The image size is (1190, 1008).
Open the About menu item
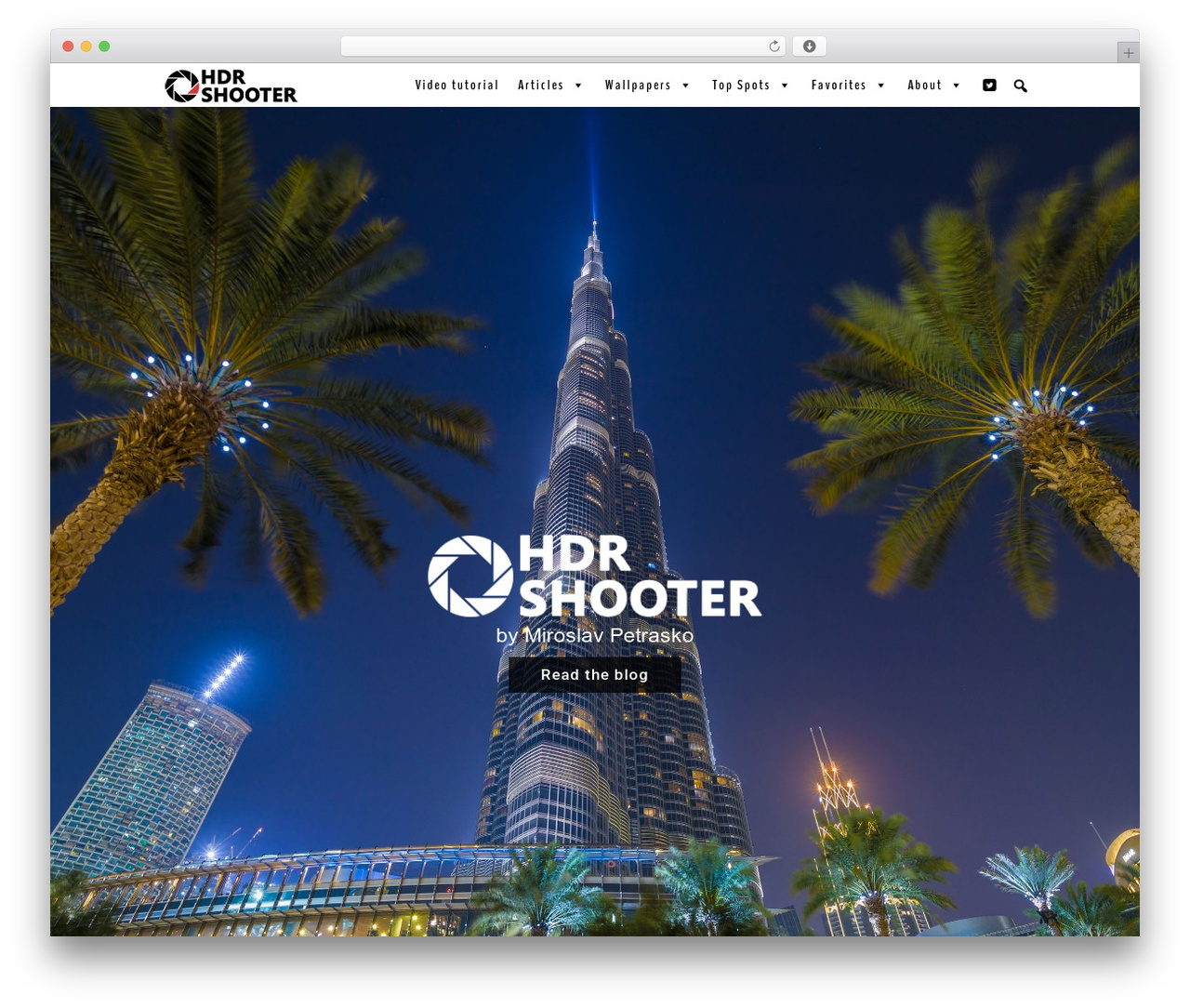tap(925, 86)
